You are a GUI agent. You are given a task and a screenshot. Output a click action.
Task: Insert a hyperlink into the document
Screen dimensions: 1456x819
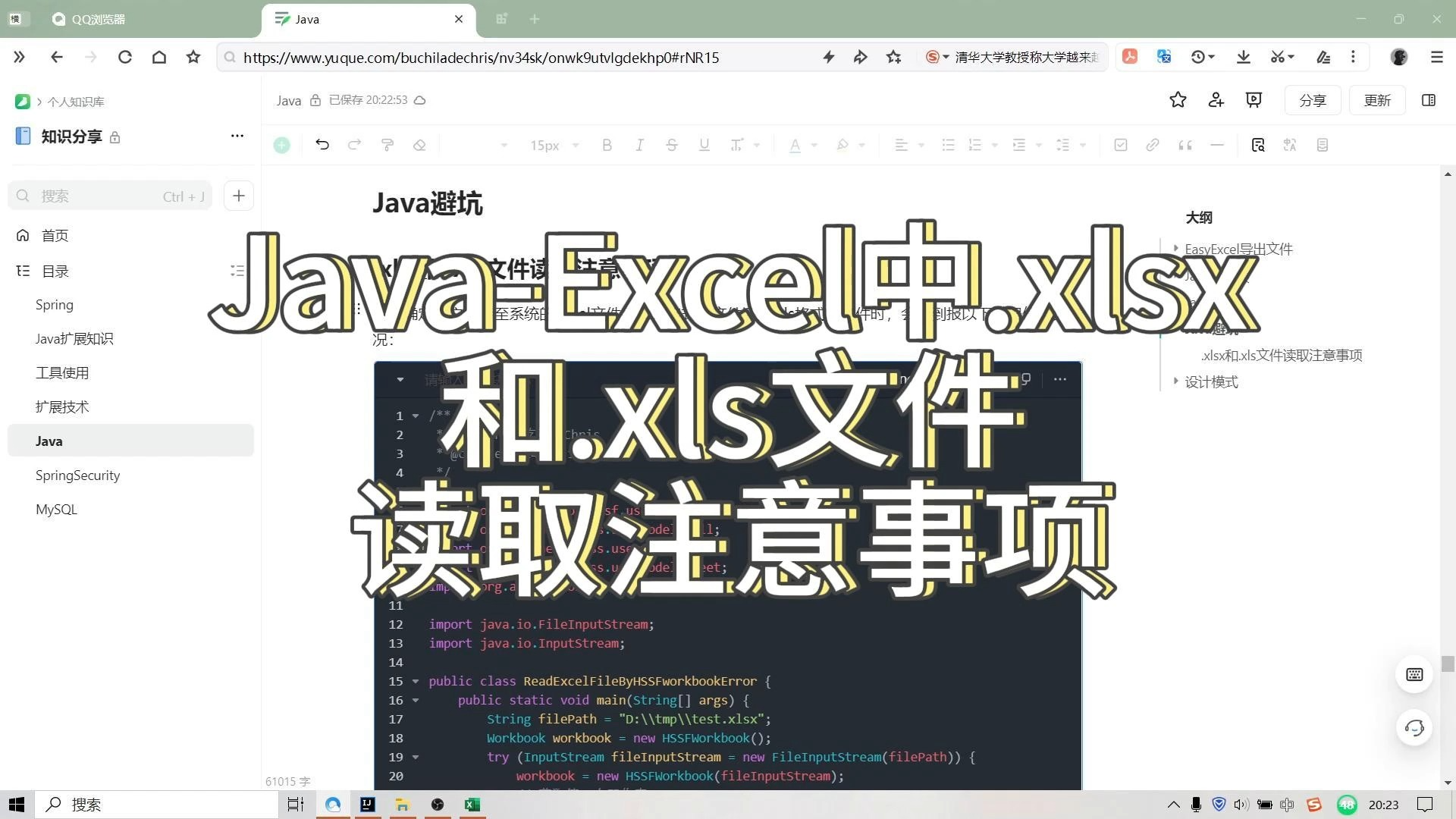[1152, 145]
